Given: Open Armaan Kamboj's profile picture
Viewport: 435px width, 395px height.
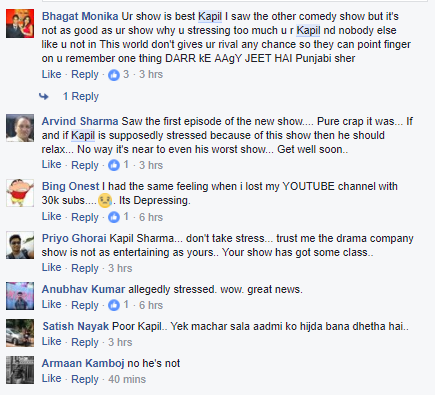Looking at the screenshot, I should click(20, 370).
